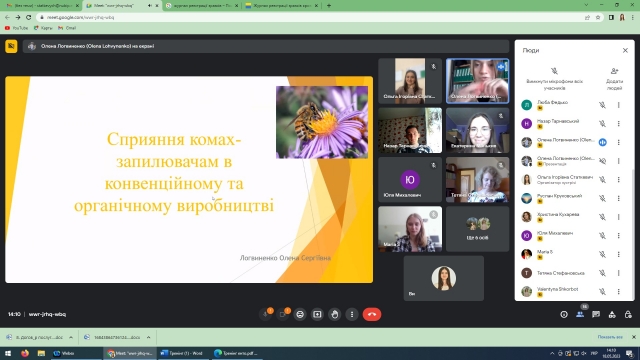Open more options for Люба Федько
Image resolution: width=640 pixels, height=360 pixels.
pos(618,105)
